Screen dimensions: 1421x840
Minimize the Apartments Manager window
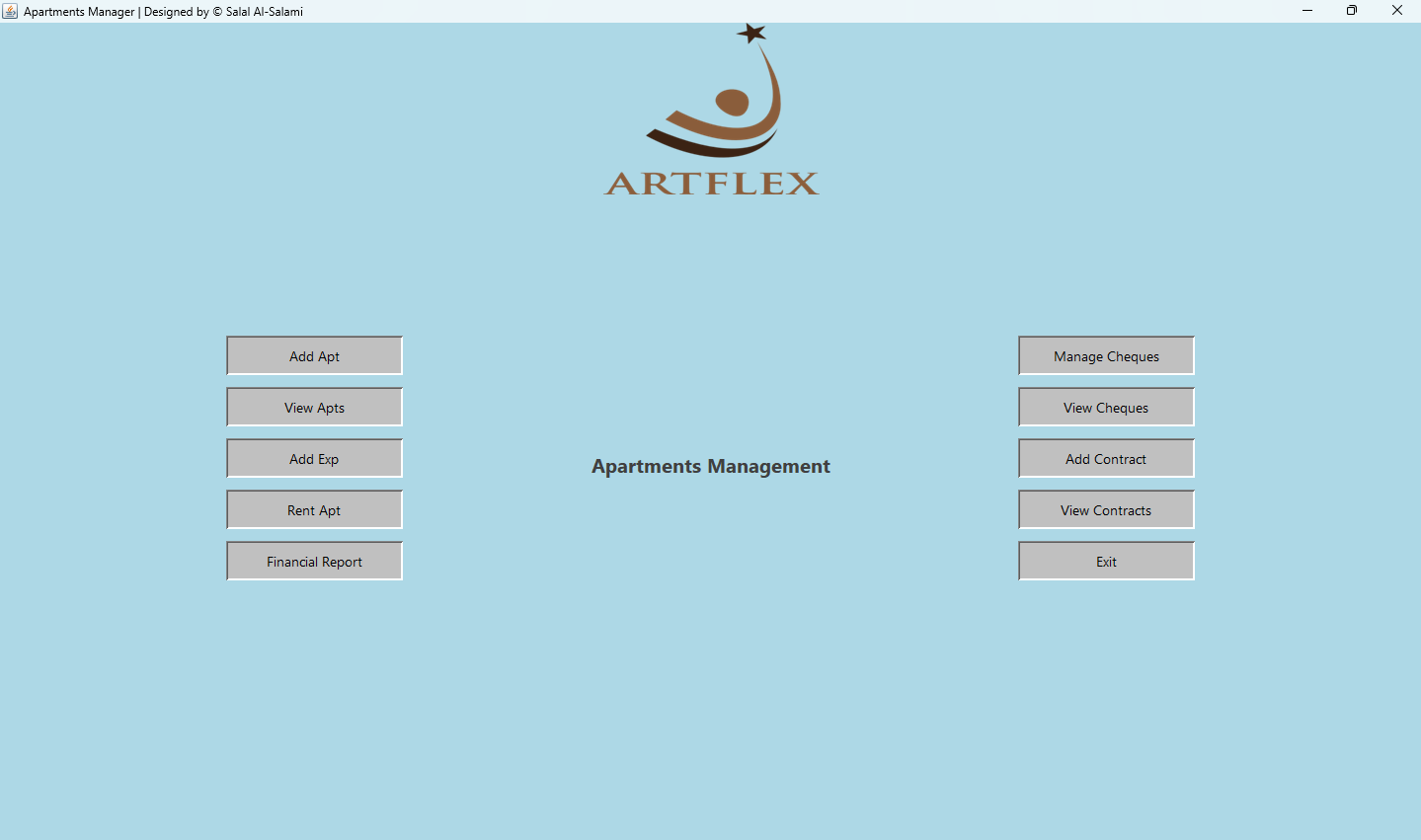pos(1306,10)
